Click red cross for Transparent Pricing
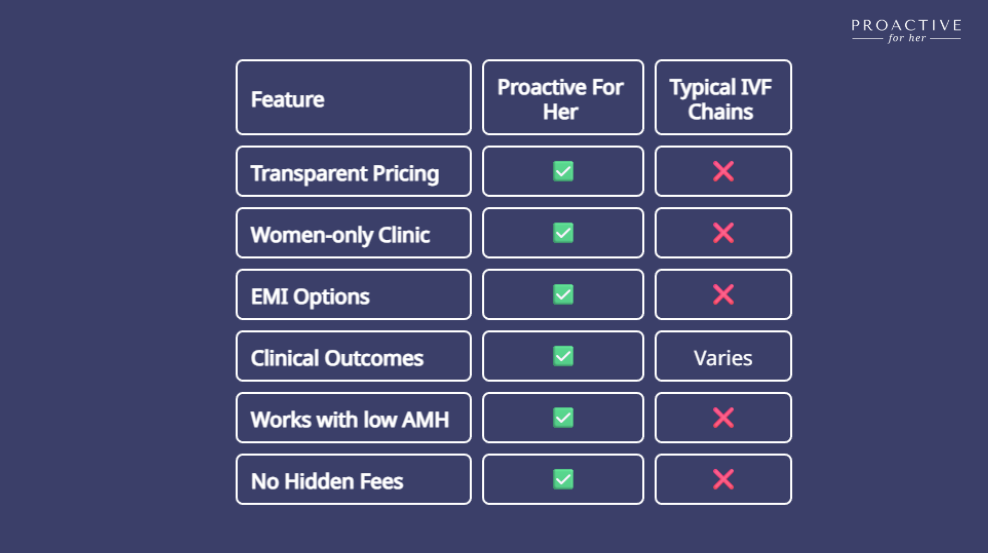988x553 pixels. (723, 171)
